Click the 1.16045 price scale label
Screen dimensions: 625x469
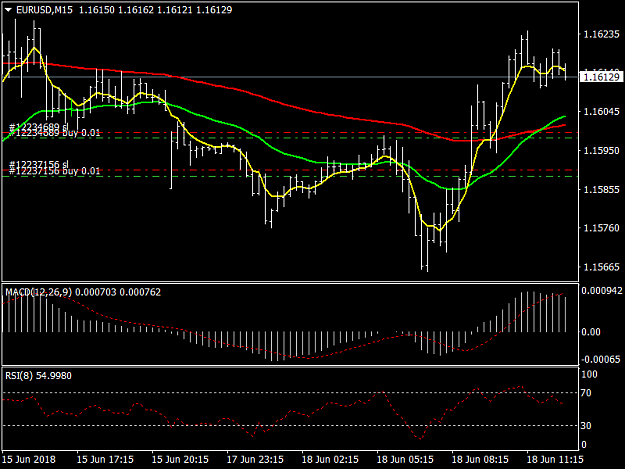click(x=601, y=112)
